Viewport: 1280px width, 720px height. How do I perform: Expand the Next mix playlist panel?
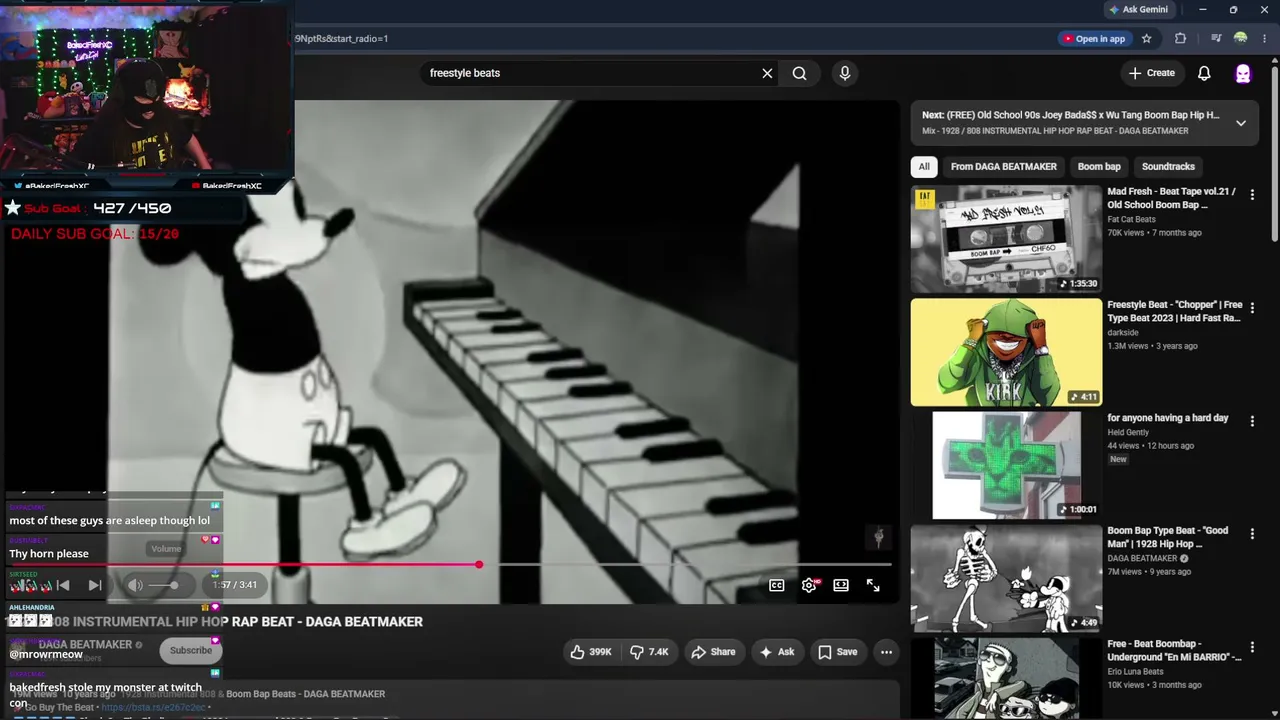click(1240, 123)
